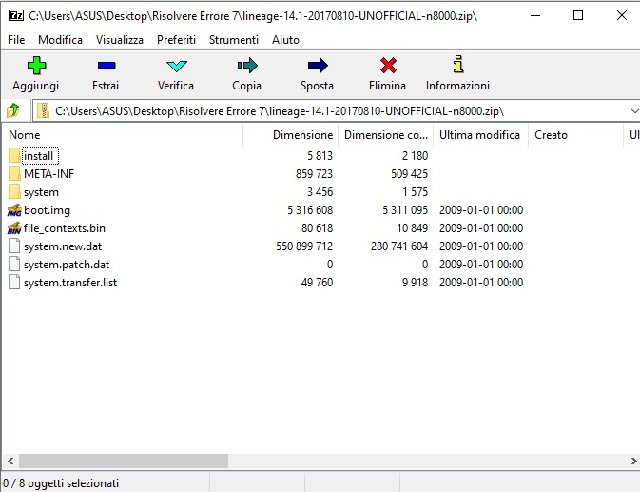Click the green plus Aggiungi icon
Viewport: 640px width, 492px height.
37,65
